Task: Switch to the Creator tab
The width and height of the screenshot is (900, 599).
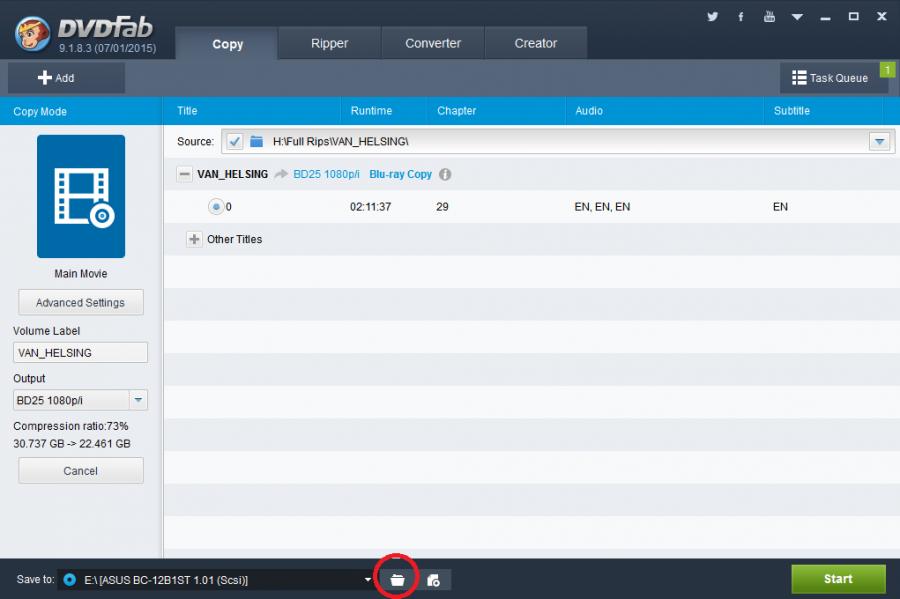Action: (536, 43)
